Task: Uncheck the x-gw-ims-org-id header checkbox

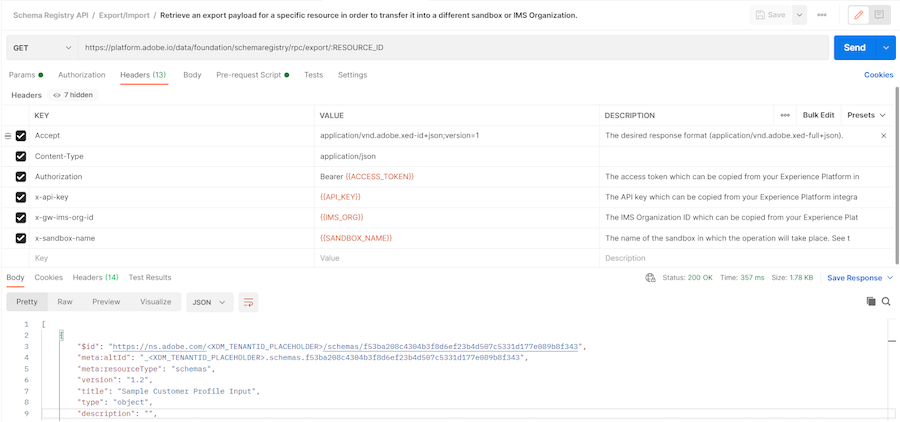Action: (x=21, y=218)
